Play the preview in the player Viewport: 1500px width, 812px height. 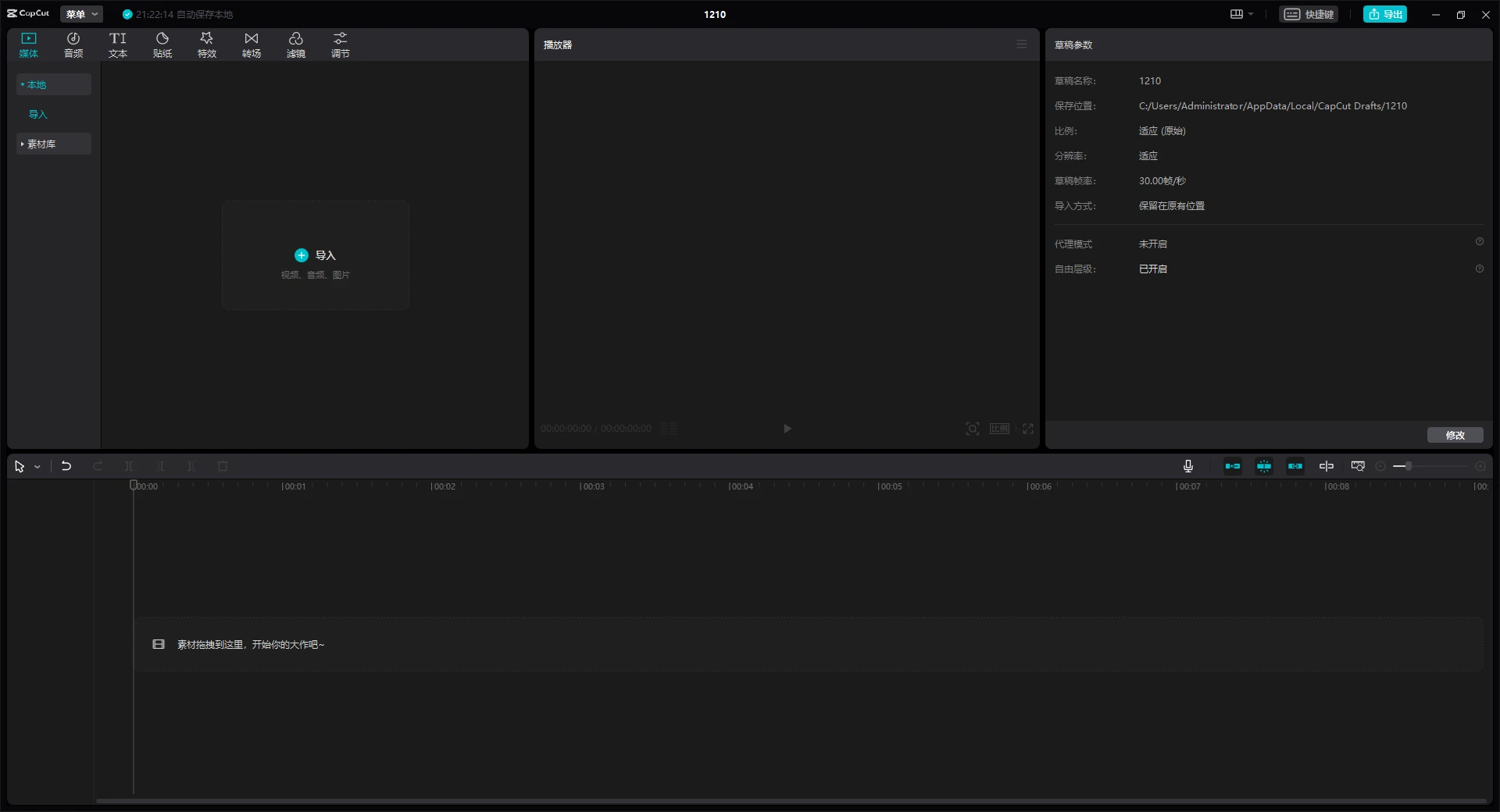click(787, 429)
